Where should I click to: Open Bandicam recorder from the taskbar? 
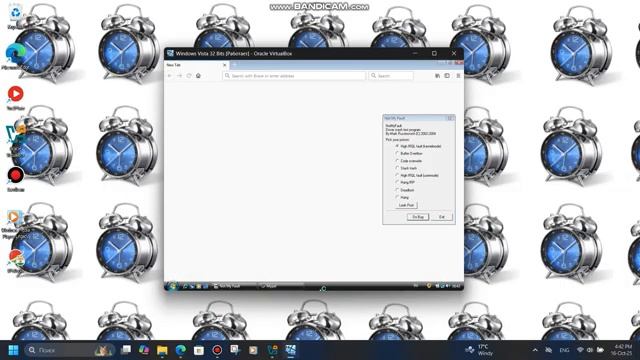point(217,350)
